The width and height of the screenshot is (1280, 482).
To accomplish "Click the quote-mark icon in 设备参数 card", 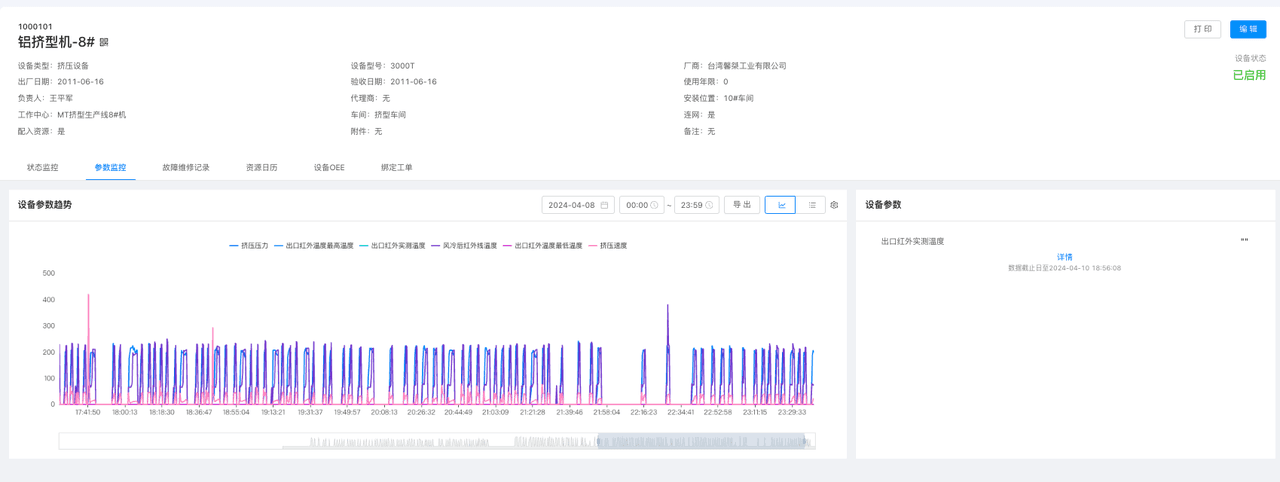I will [1244, 241].
